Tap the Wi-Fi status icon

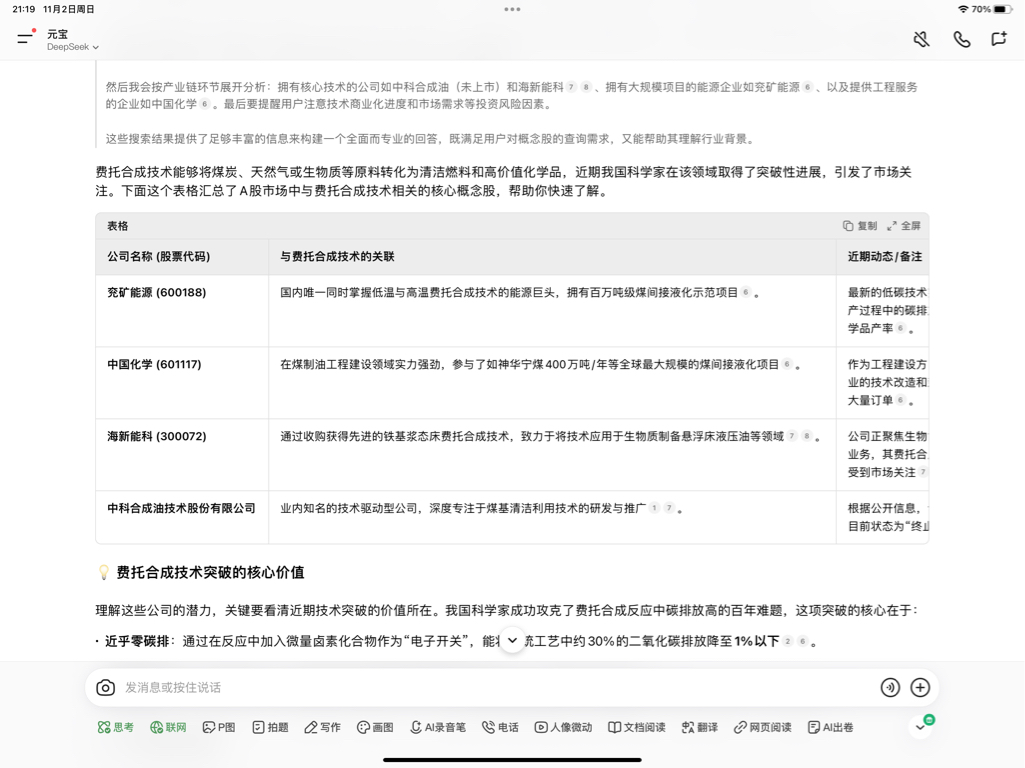click(963, 9)
